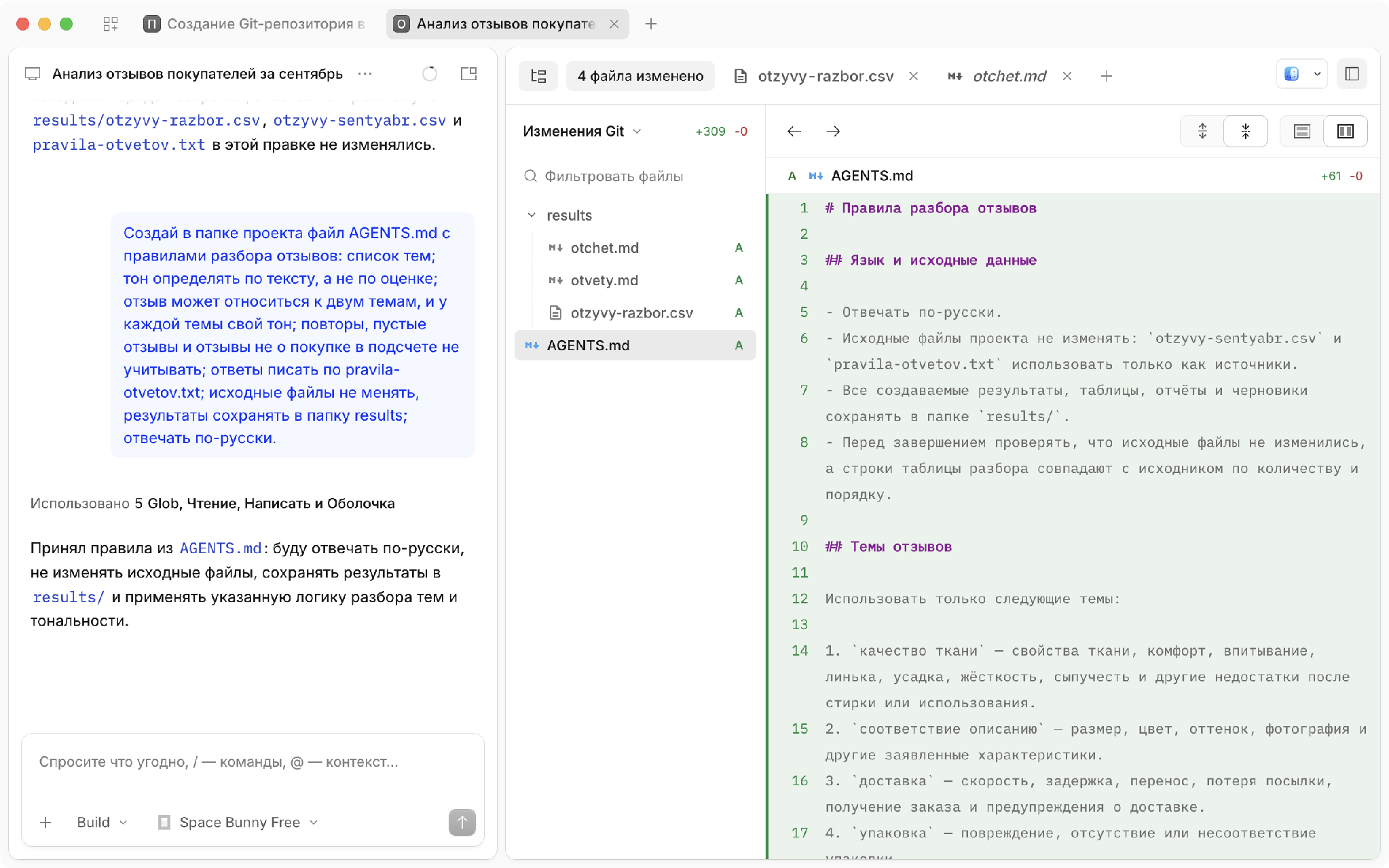1389x868 pixels.
Task: Switch to otzyvy-razbor.csv editor tab
Action: [x=814, y=76]
